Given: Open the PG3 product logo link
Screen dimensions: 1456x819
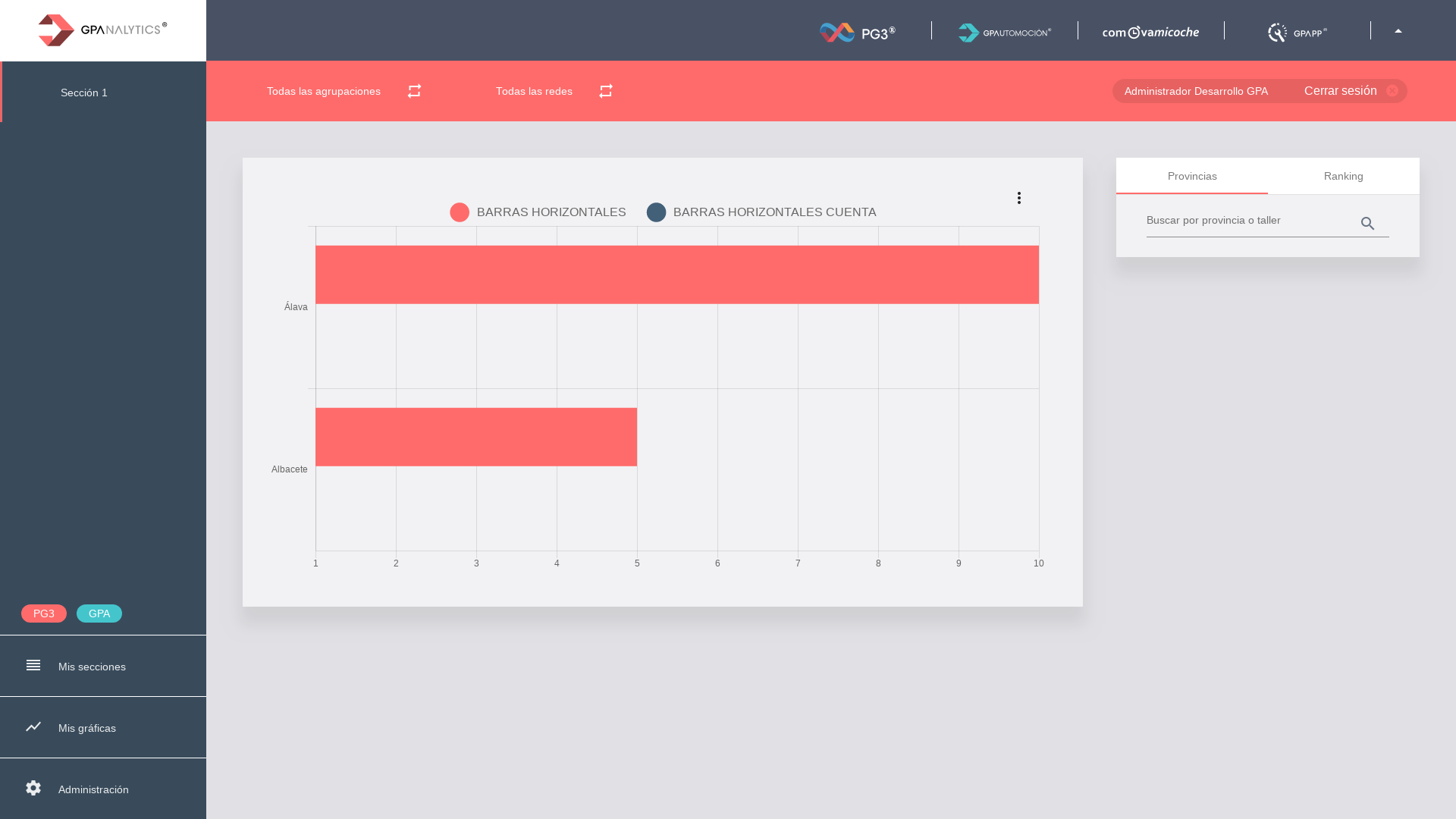Looking at the screenshot, I should click(858, 32).
